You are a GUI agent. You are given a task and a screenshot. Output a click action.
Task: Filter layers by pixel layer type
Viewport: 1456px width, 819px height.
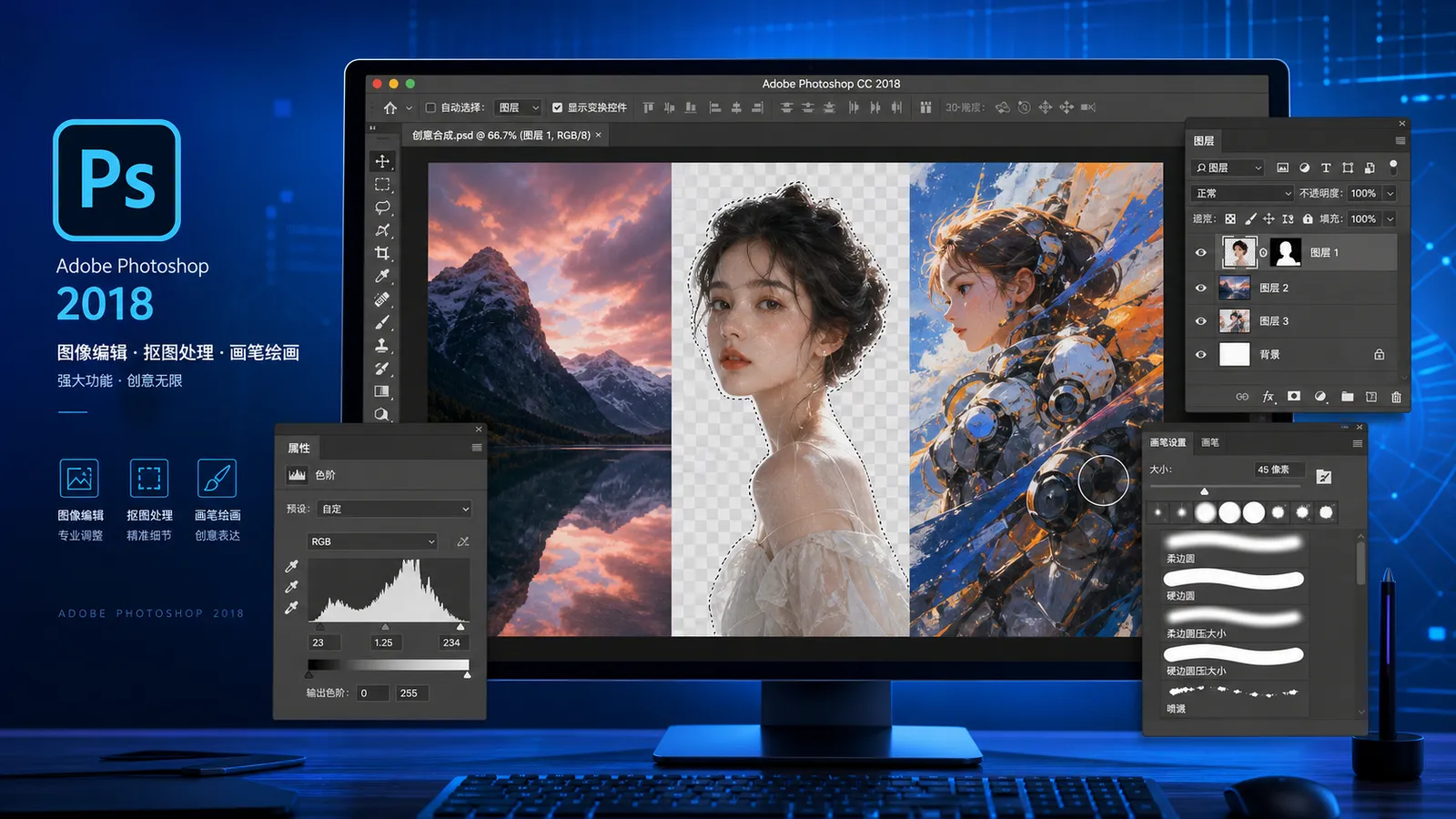pos(1282,167)
